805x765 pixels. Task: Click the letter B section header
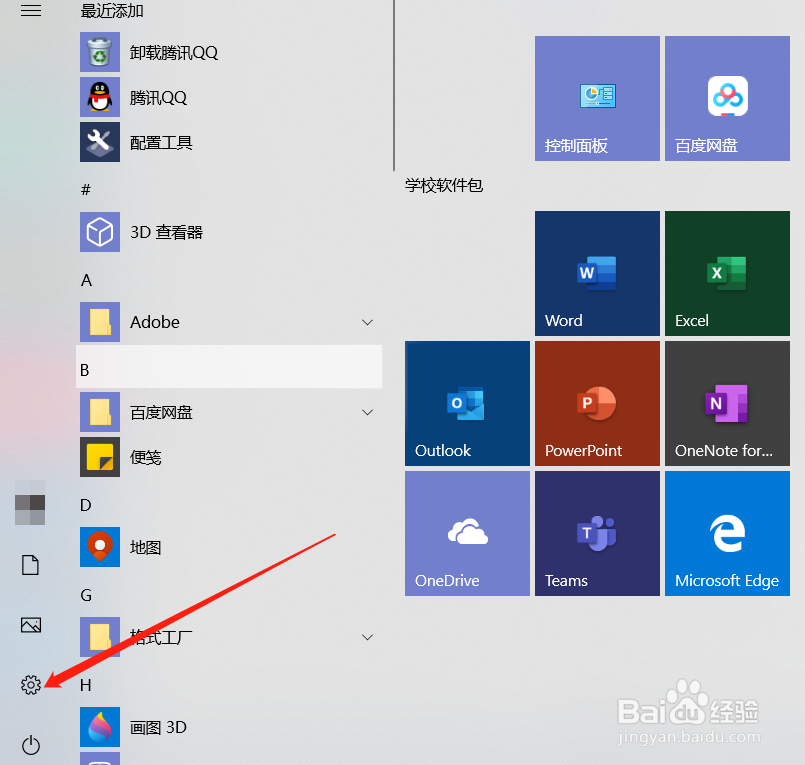pos(229,367)
